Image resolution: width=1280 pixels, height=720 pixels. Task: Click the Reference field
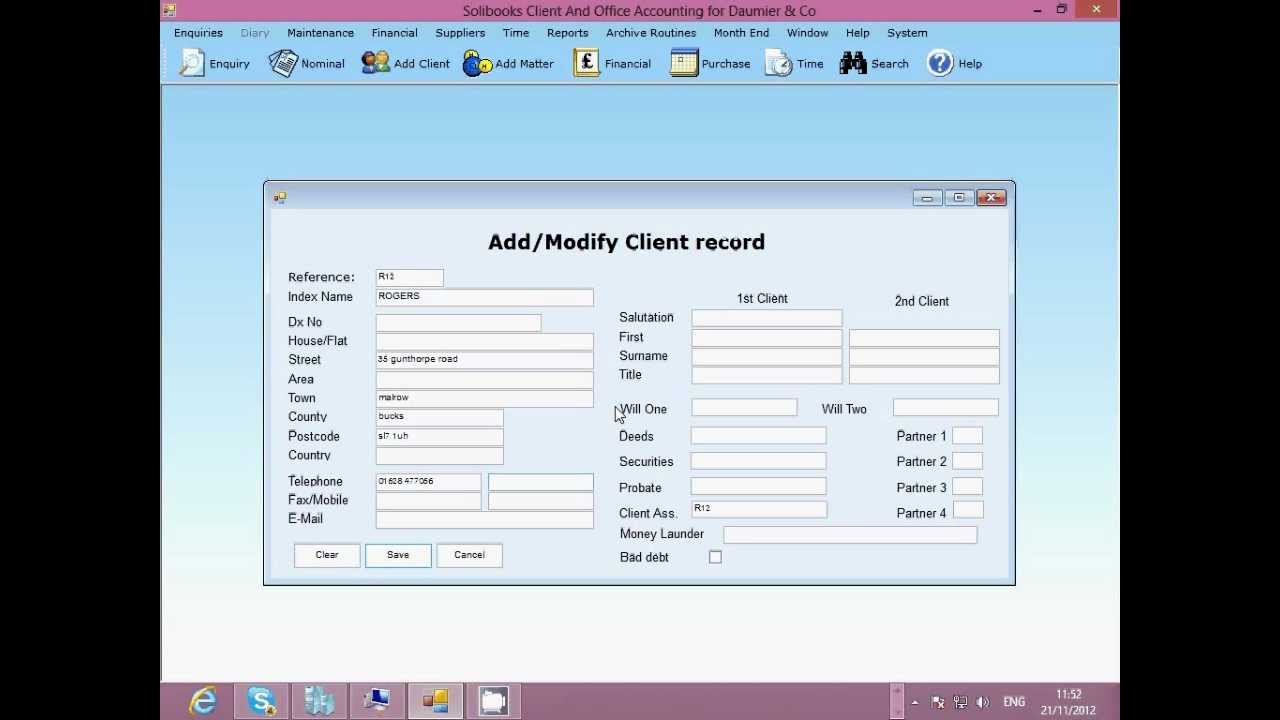[409, 277]
